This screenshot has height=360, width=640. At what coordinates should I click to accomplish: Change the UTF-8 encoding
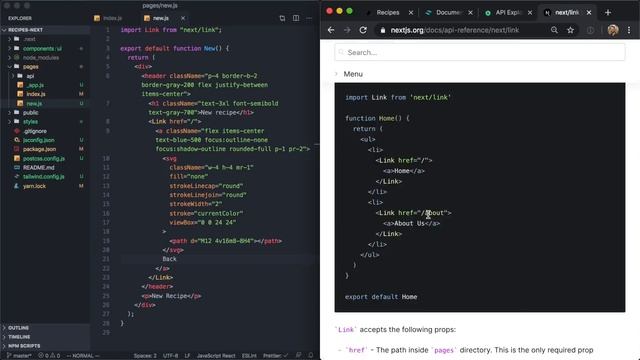pyautogui.click(x=170, y=356)
